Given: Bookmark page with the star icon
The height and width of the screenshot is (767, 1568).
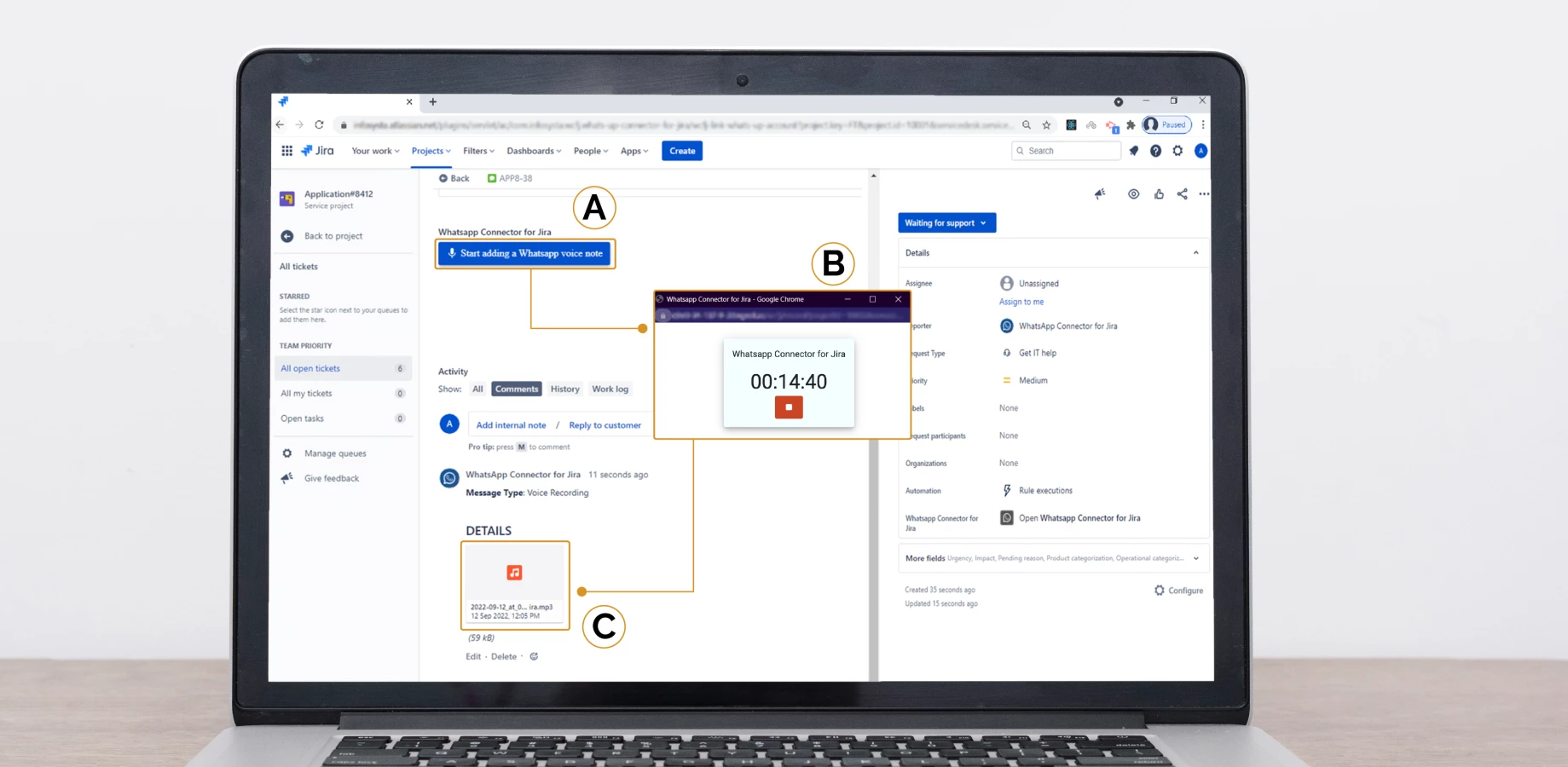Looking at the screenshot, I should pos(1046,124).
